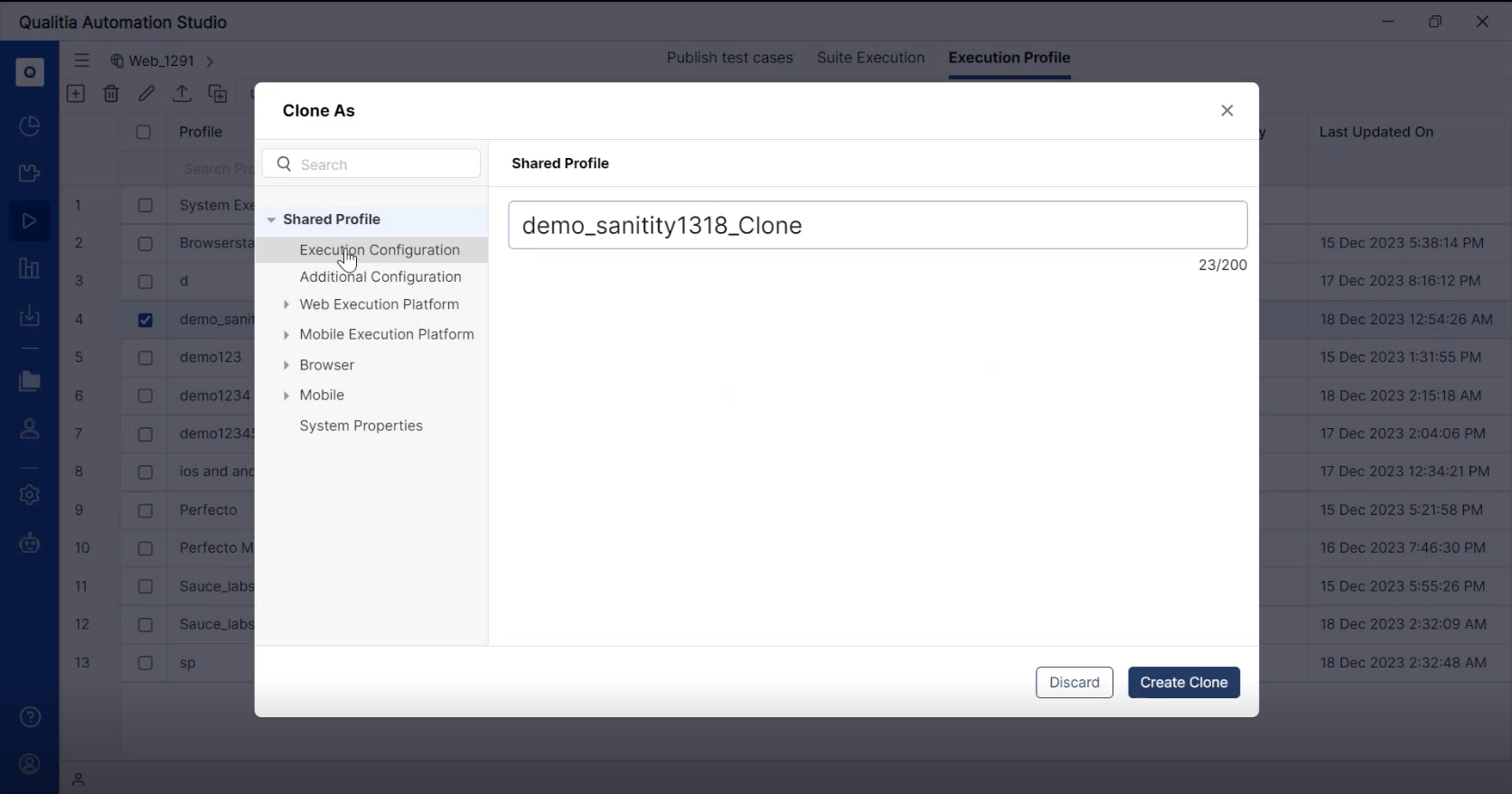Uncheck the demo_sanitity profile checkbox

point(145,320)
